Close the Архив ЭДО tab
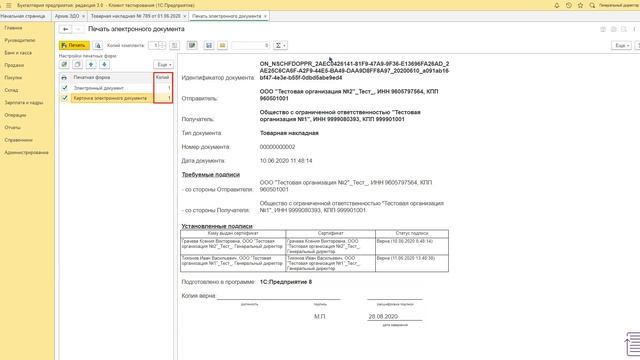This screenshot has height=360, width=640. [83, 16]
